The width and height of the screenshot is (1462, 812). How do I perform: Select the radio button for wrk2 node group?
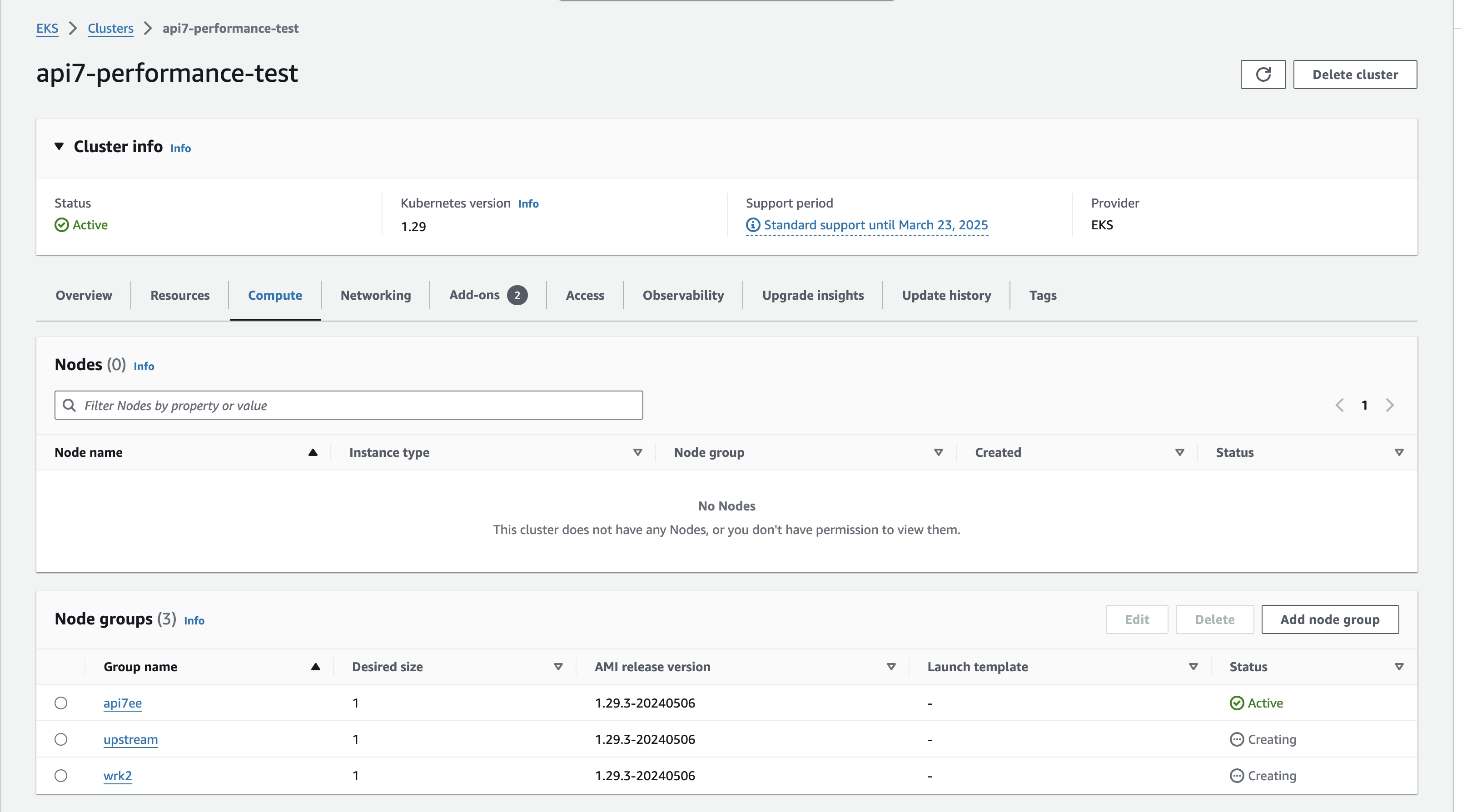click(61, 775)
